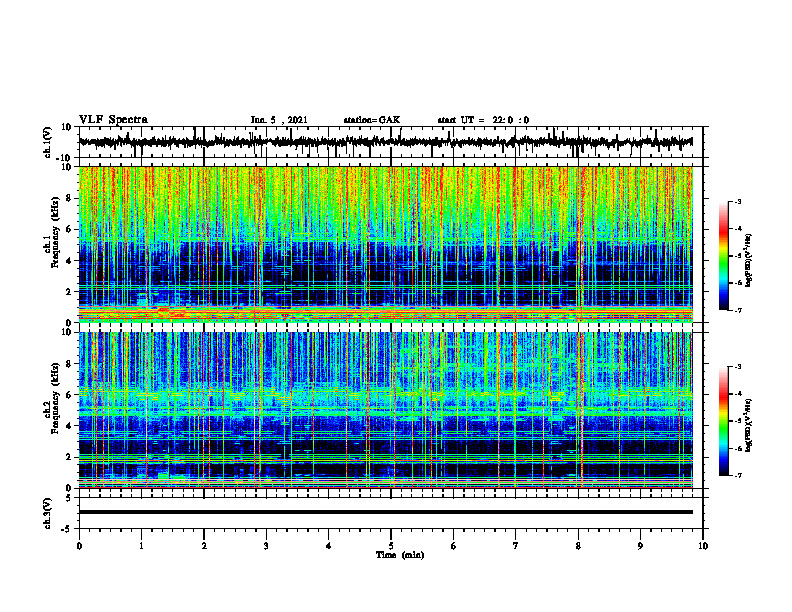Click the 'start UT = 22:0:0' label

pos(483,120)
